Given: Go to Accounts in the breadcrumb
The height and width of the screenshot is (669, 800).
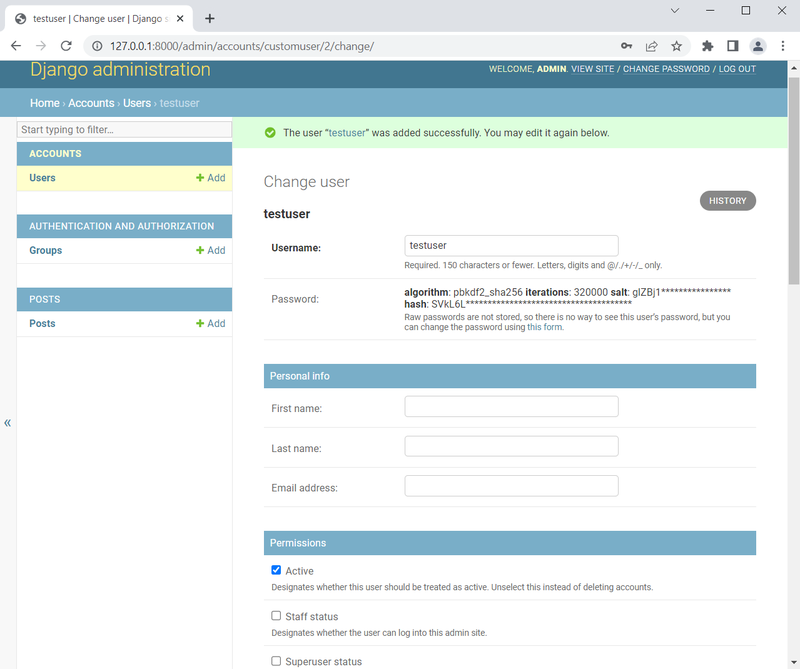Looking at the screenshot, I should 91,103.
